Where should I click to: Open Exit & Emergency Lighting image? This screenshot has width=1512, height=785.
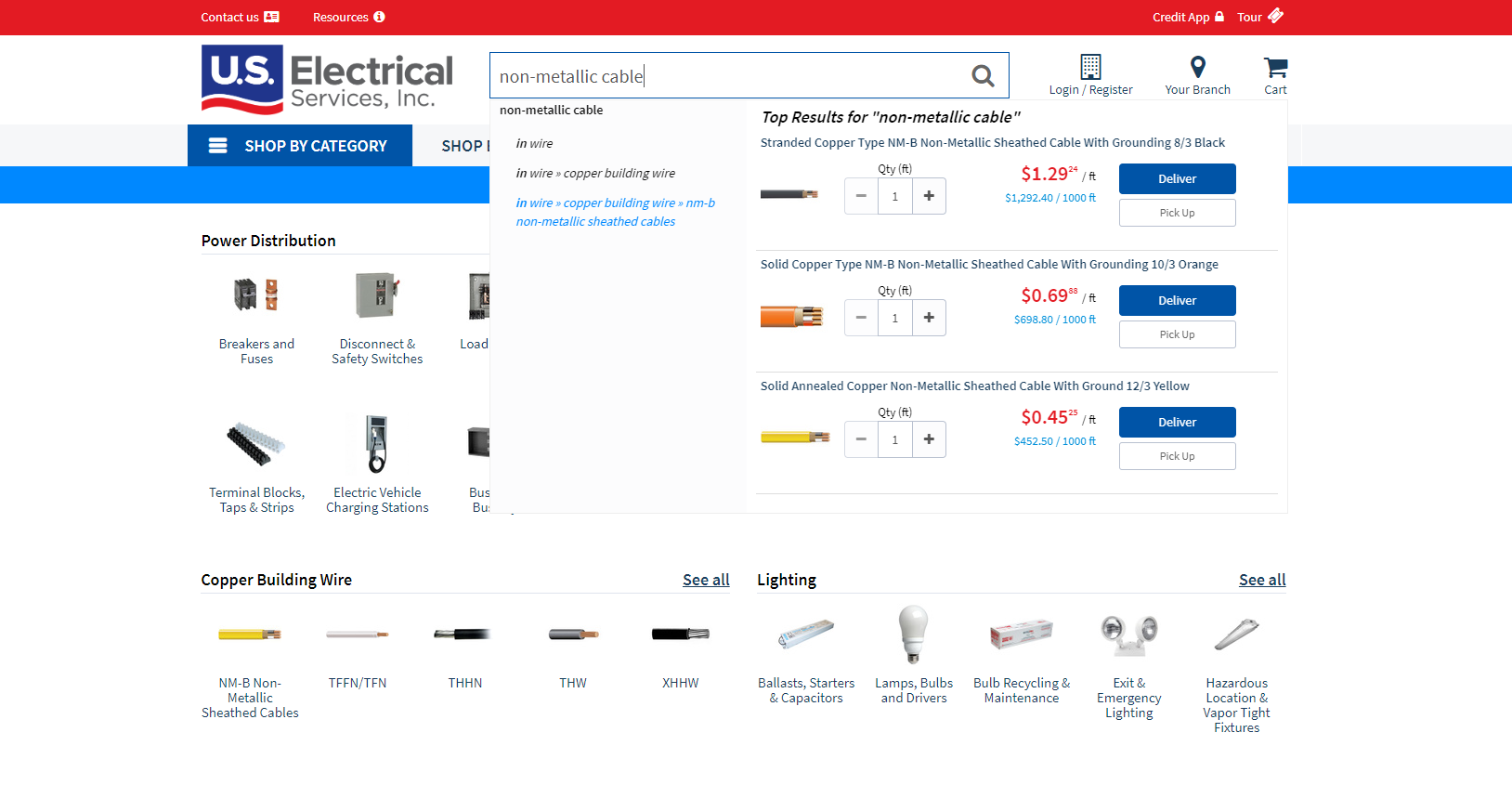tap(1129, 636)
